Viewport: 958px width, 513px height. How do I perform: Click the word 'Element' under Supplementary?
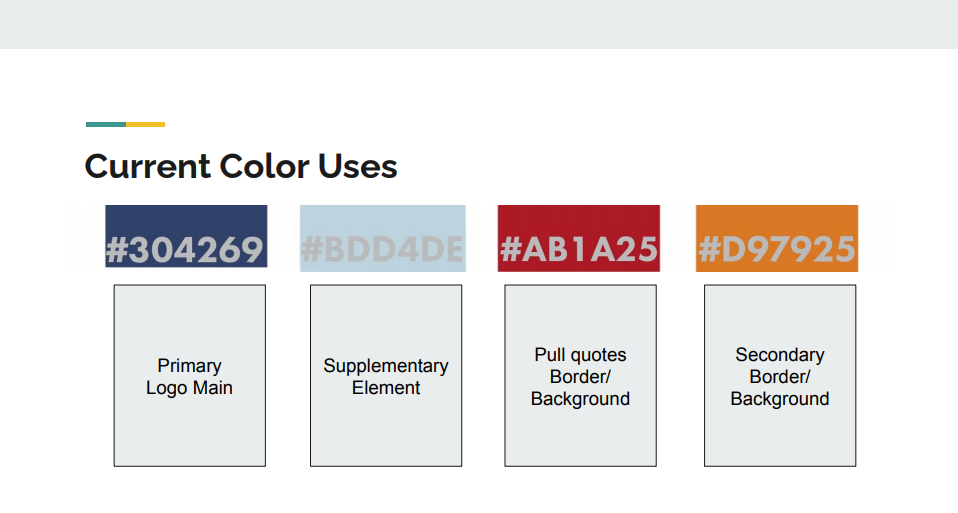pyautogui.click(x=386, y=388)
